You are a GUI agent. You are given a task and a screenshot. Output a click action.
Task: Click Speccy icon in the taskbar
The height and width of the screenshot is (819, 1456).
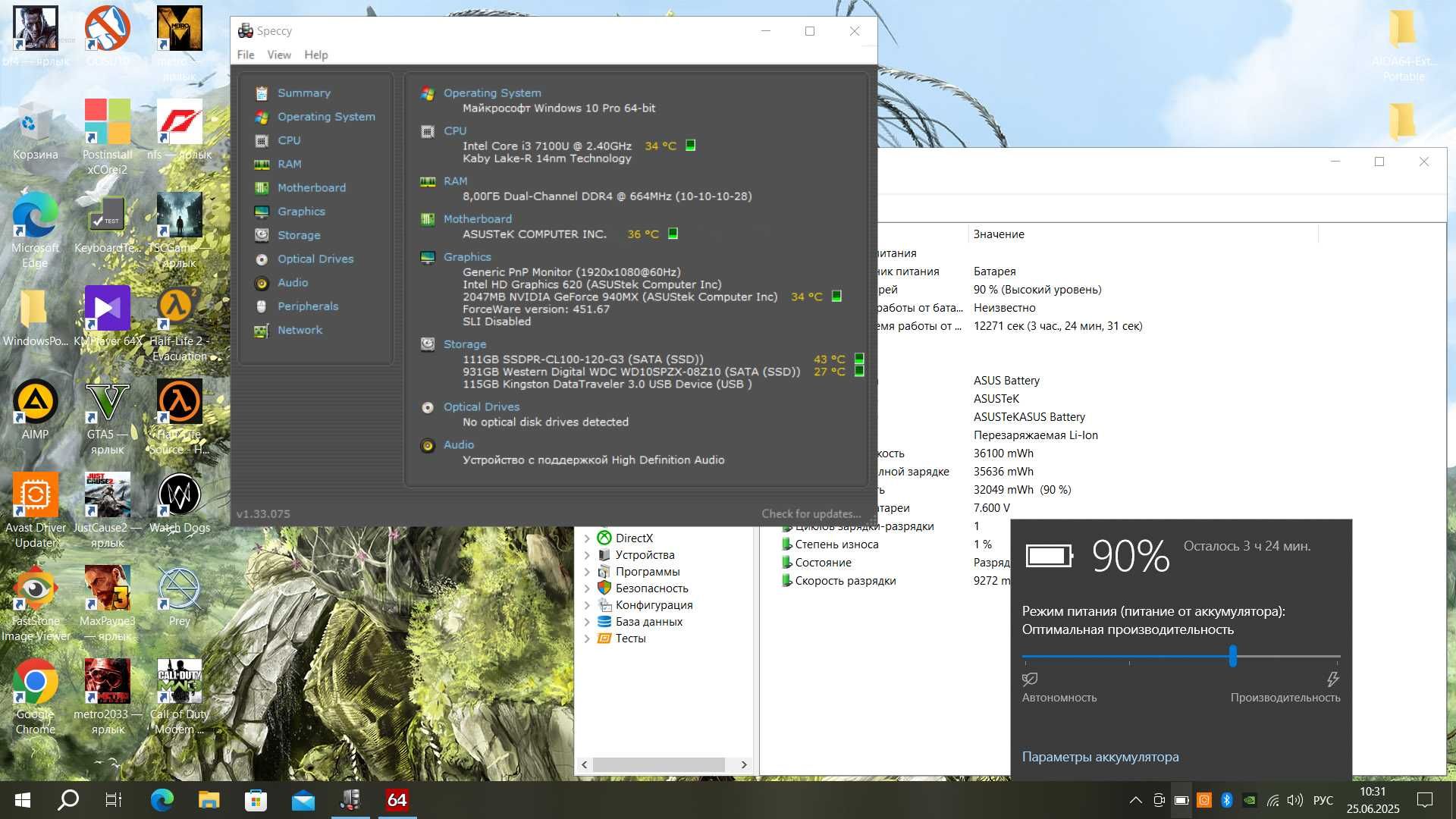point(350,800)
